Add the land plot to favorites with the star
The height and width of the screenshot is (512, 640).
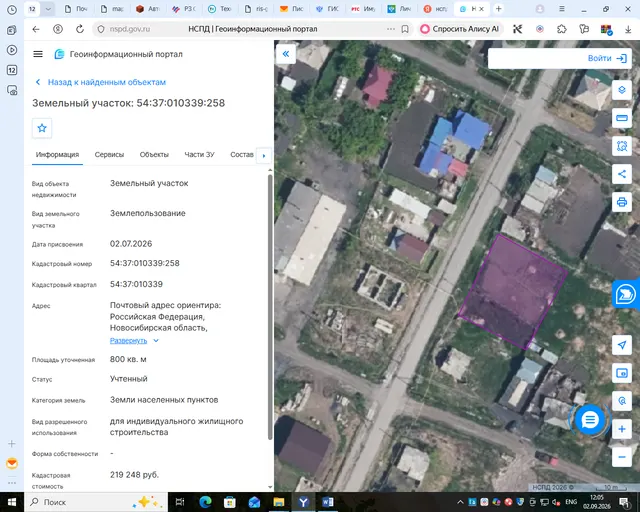pyautogui.click(x=42, y=128)
